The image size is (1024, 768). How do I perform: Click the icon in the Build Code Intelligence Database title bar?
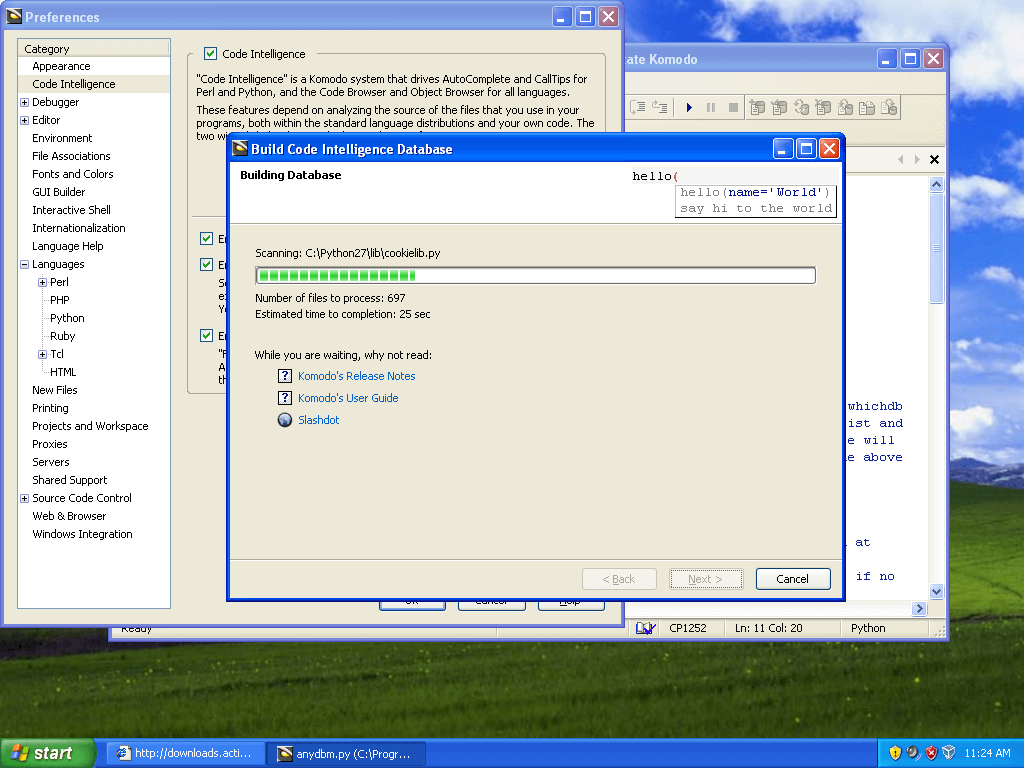240,149
